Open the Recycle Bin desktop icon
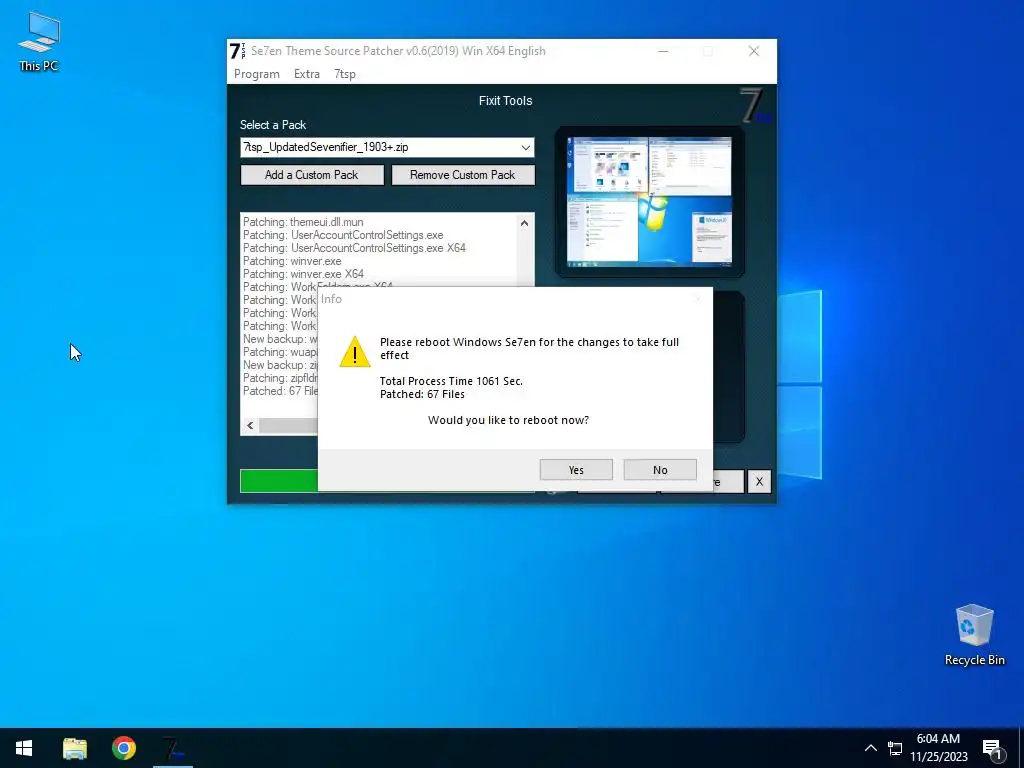 974,634
